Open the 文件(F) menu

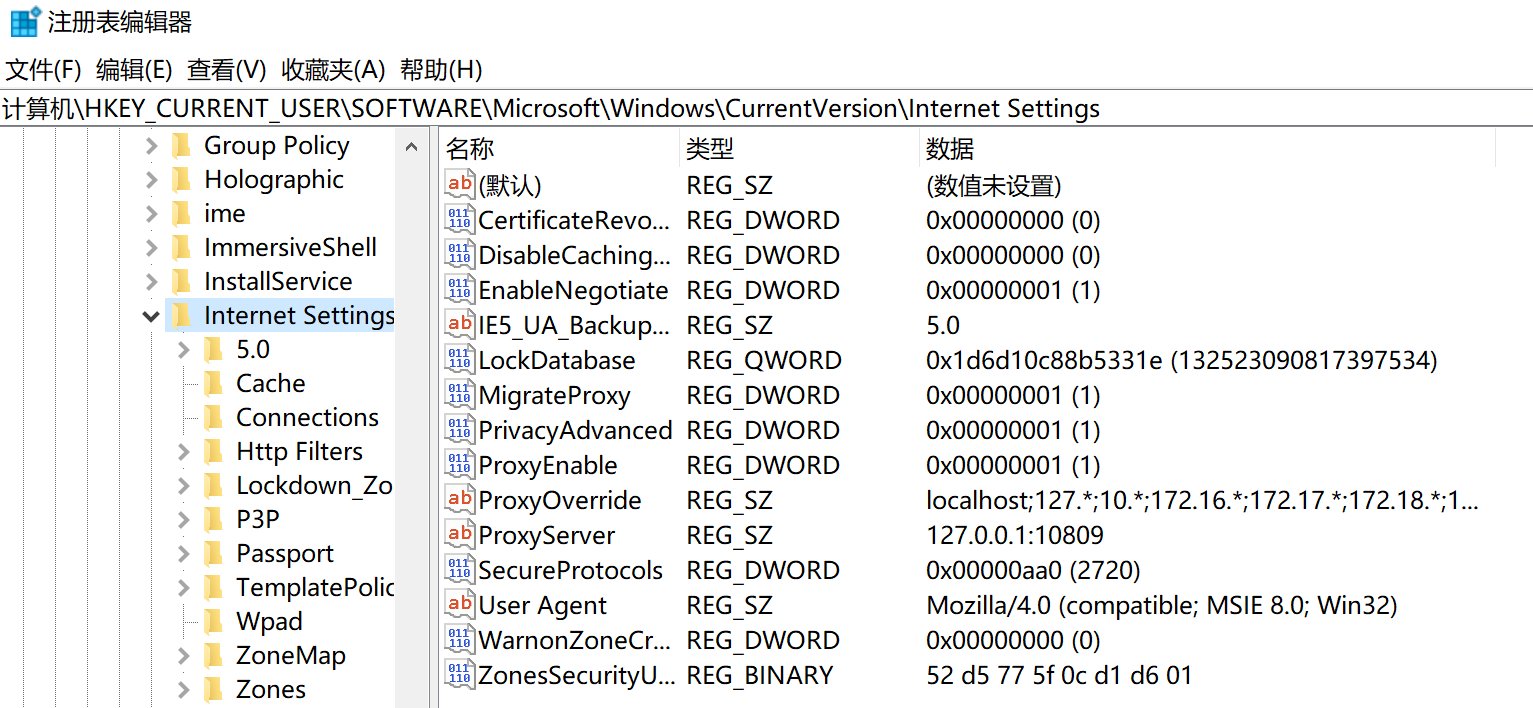tap(43, 70)
